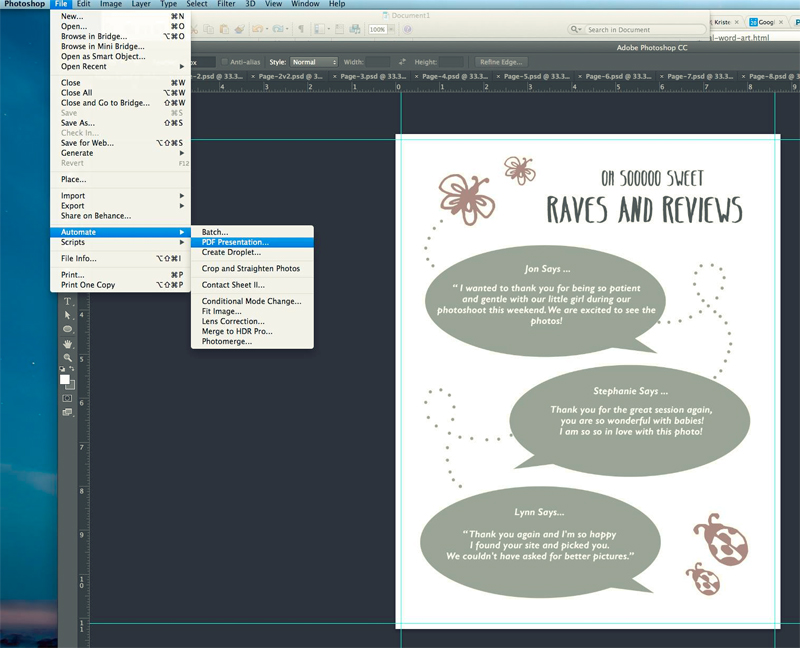Show paragraph marks pilcrow icon in Word
This screenshot has height=648, width=800.
coord(301,29)
